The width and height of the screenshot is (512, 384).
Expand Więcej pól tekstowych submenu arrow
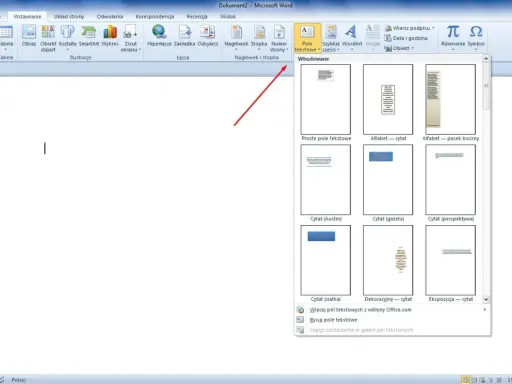pyautogui.click(x=485, y=309)
